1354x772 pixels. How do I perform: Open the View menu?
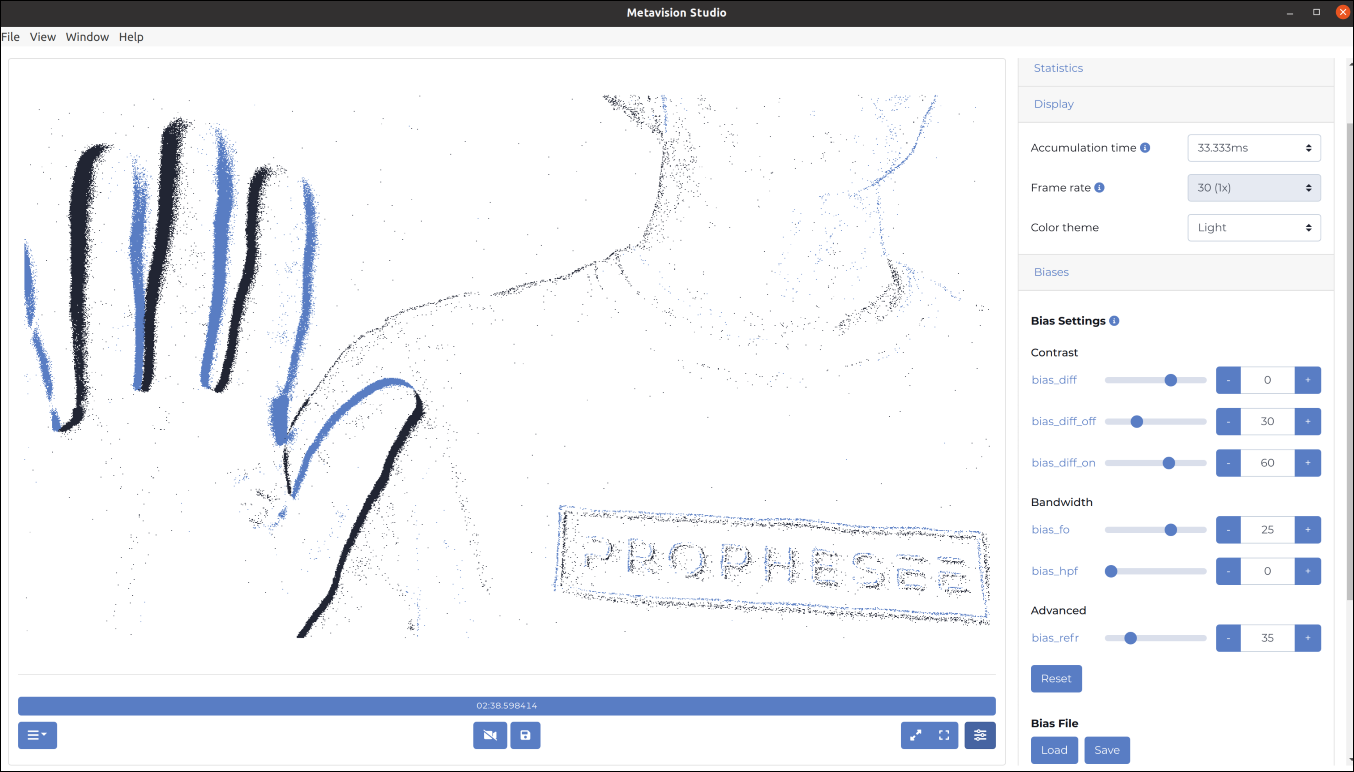[43, 37]
